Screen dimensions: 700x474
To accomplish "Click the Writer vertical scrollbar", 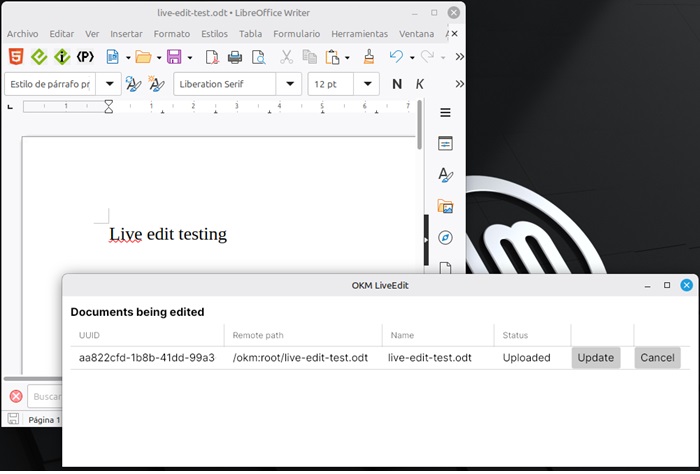I will point(420,125).
